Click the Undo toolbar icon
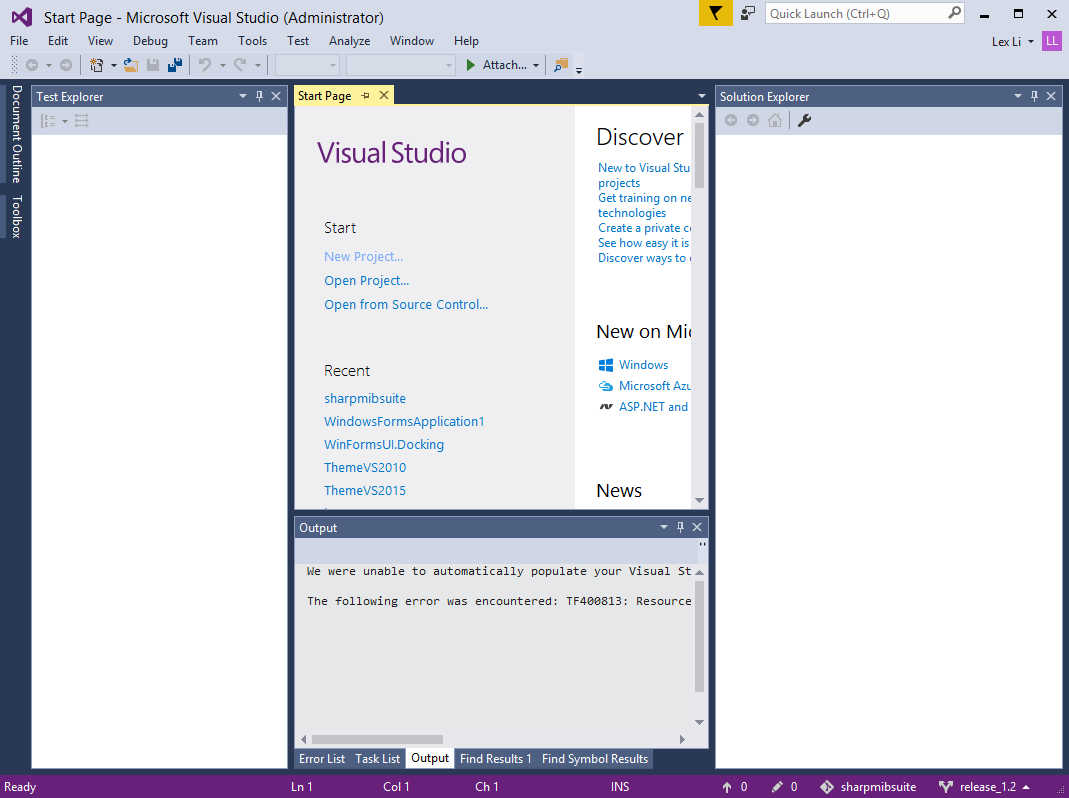The image size is (1069, 798). 203,64
